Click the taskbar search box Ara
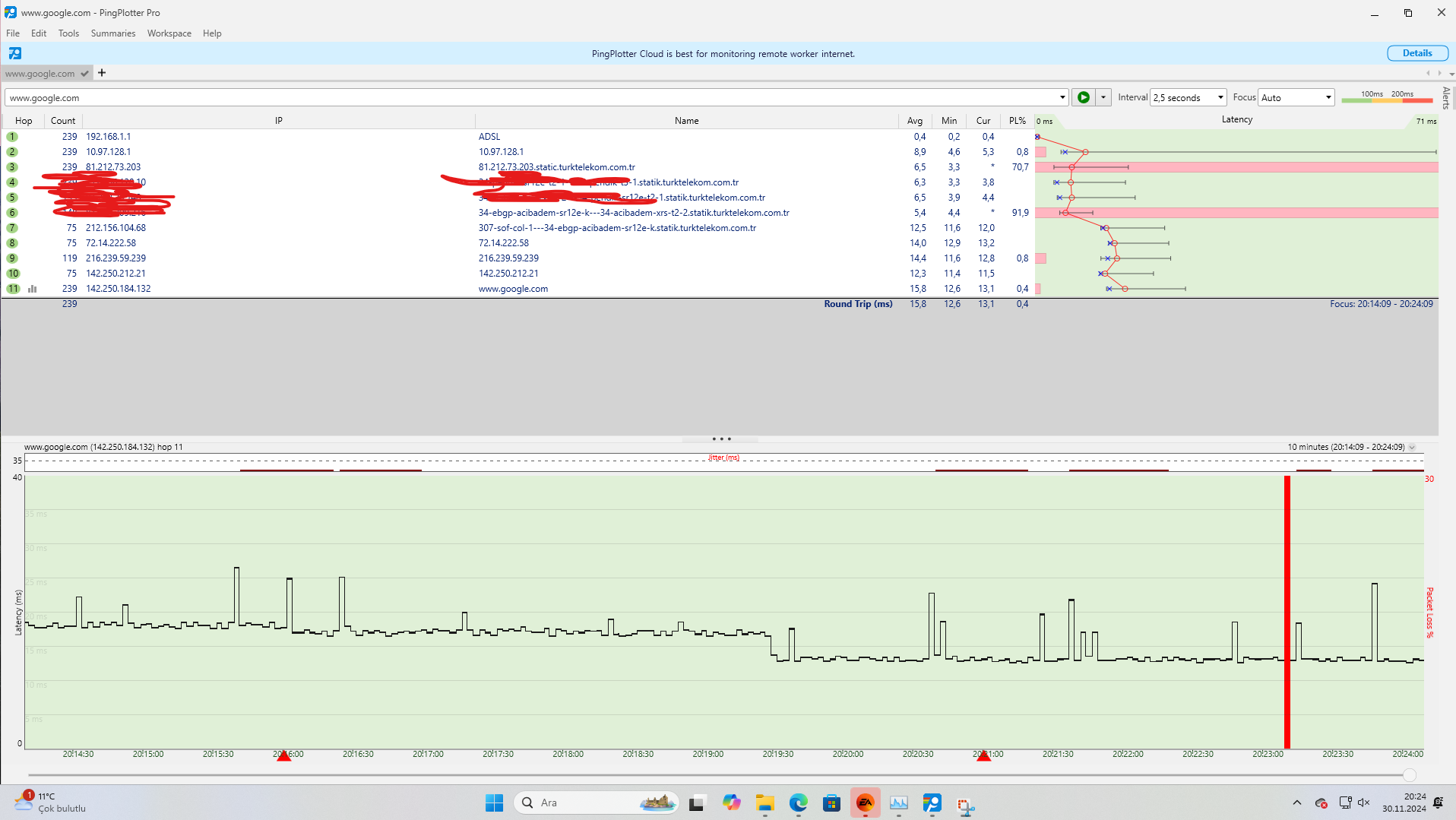The width and height of the screenshot is (1456, 820). [x=597, y=803]
